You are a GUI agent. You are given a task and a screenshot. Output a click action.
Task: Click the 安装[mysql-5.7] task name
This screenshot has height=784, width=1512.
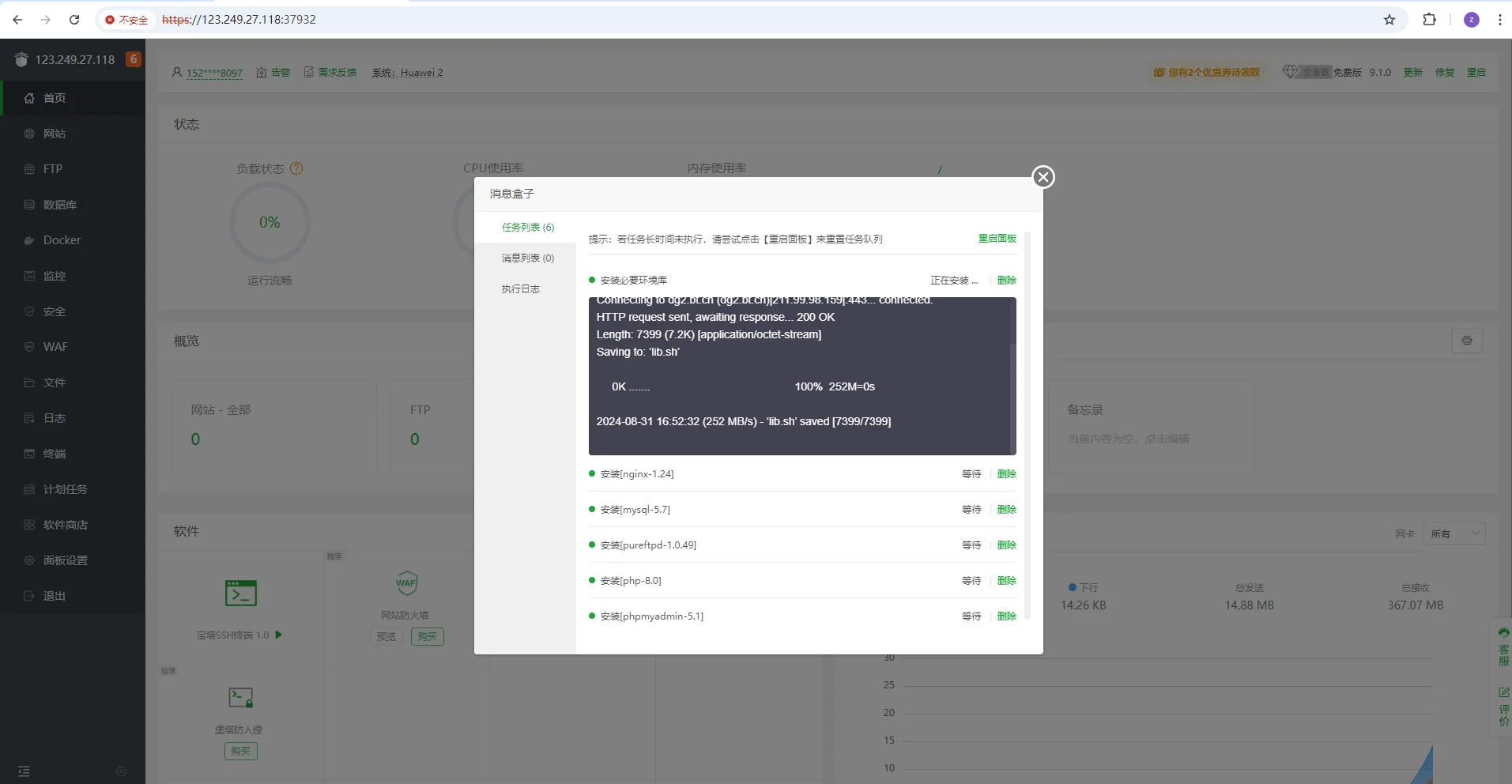pos(635,510)
